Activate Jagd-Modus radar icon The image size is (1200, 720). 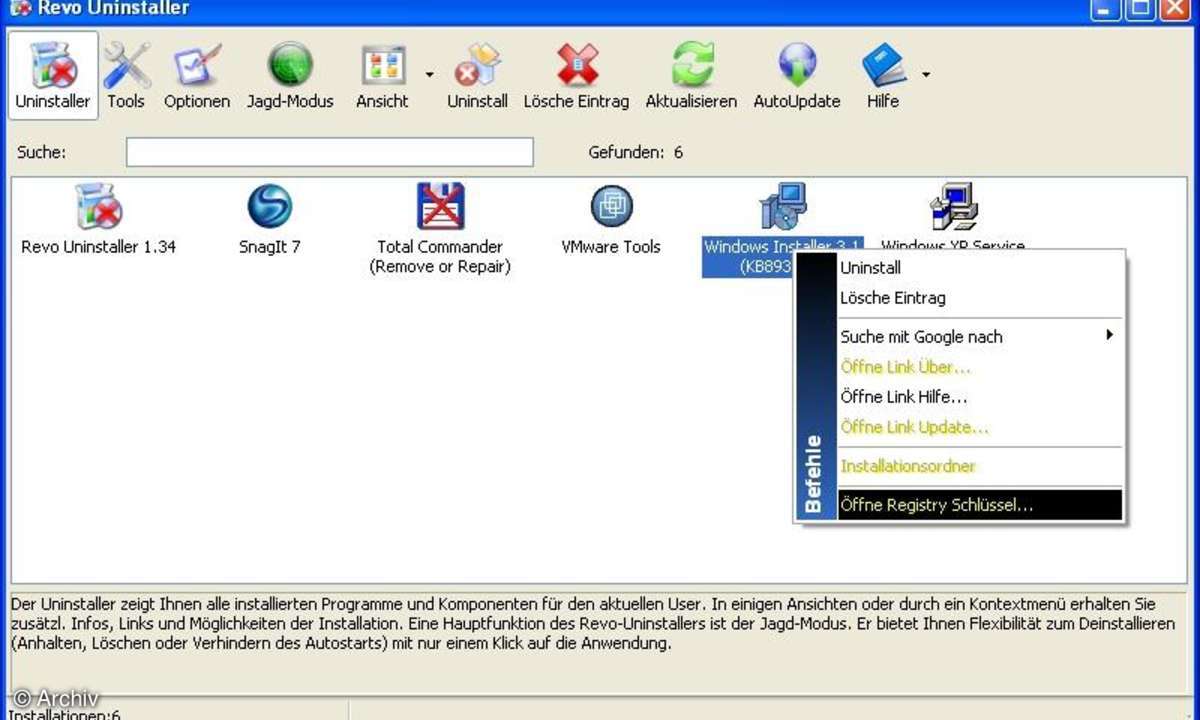point(290,76)
